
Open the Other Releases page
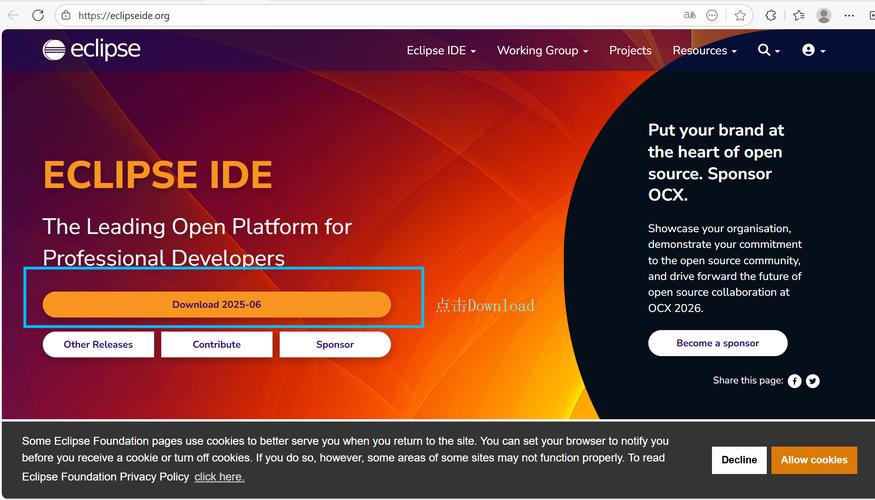click(98, 344)
